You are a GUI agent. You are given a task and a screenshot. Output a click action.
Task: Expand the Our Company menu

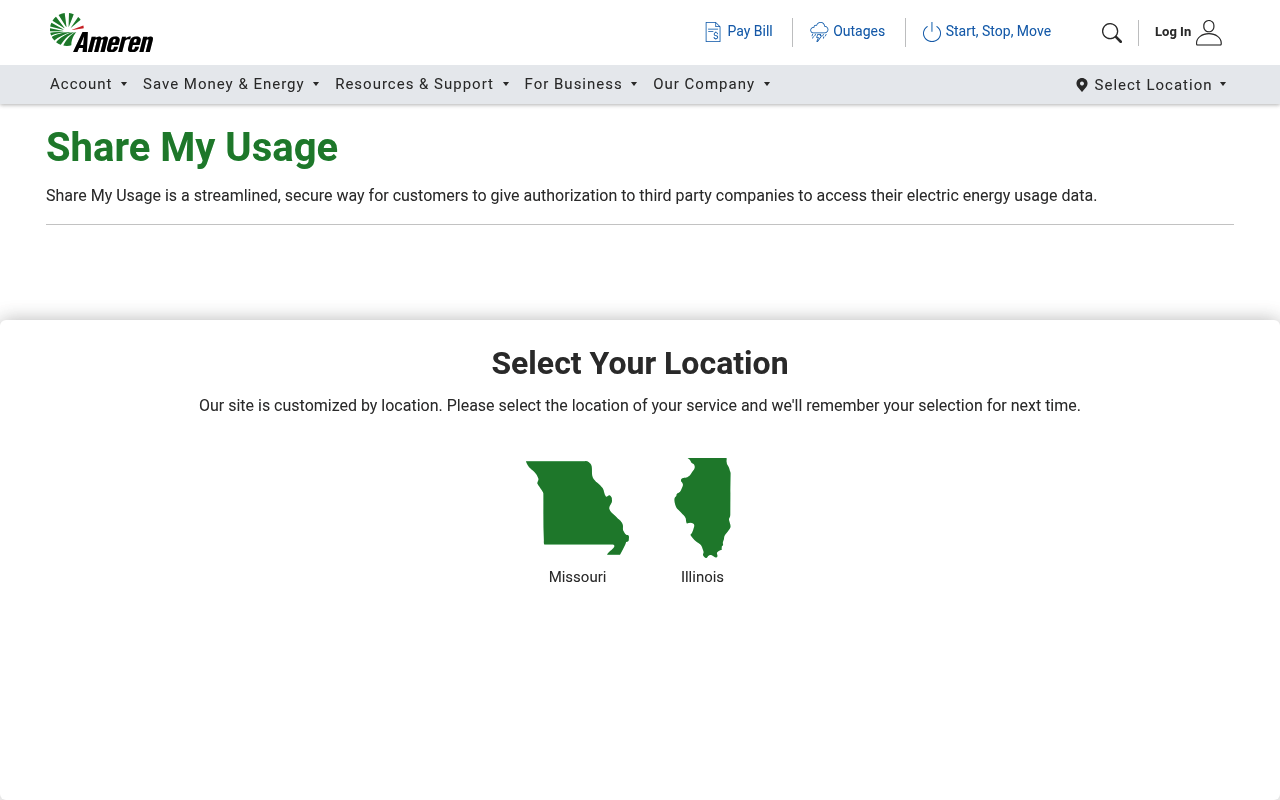712,84
